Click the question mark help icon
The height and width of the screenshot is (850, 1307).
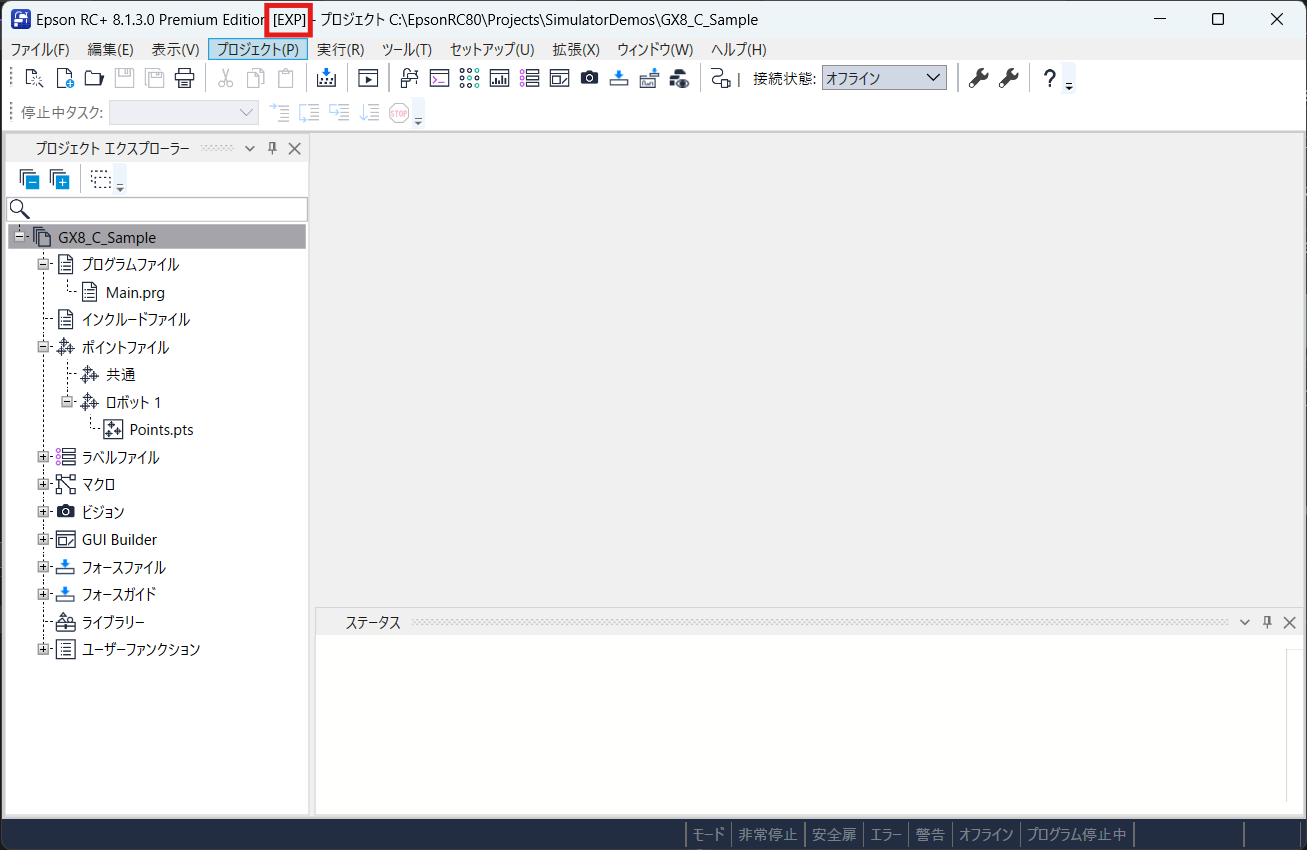[x=1049, y=78]
